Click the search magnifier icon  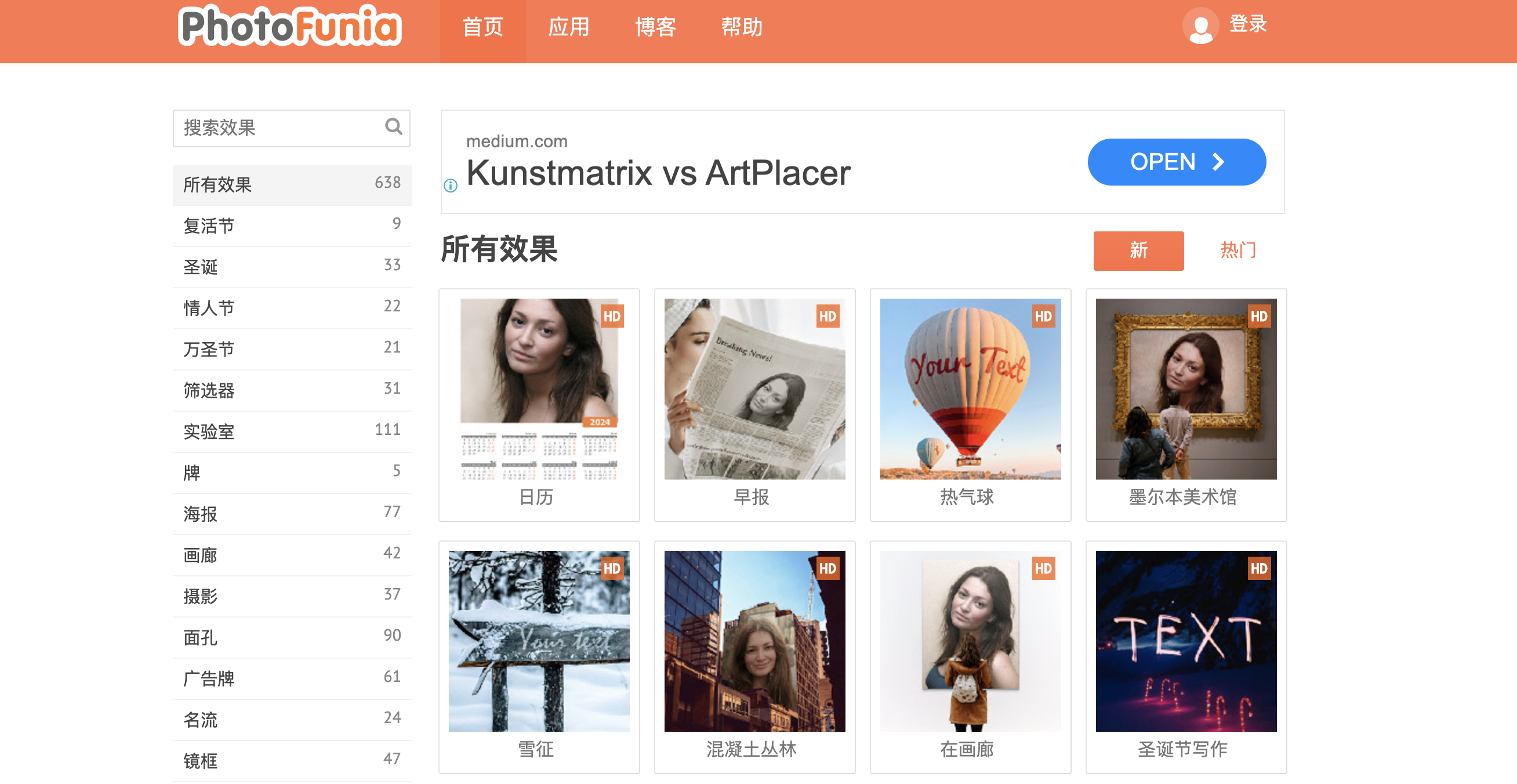point(393,126)
